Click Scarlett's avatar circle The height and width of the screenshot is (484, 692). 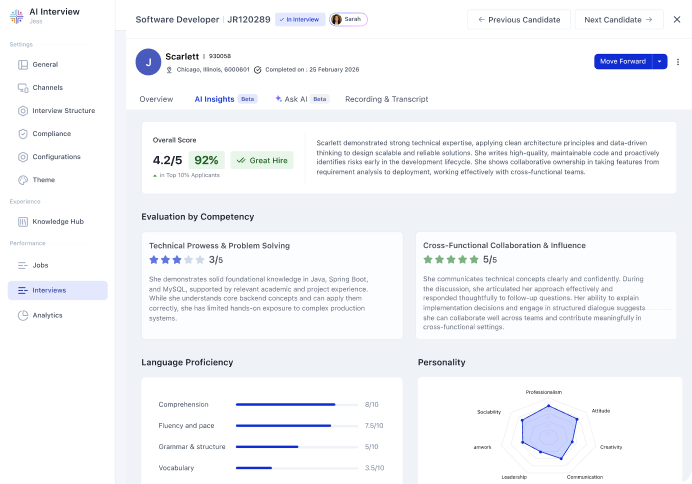point(148,62)
